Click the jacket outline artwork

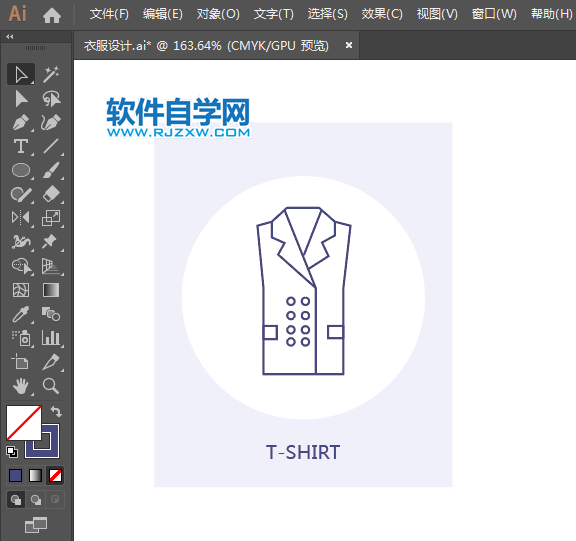coord(303,291)
